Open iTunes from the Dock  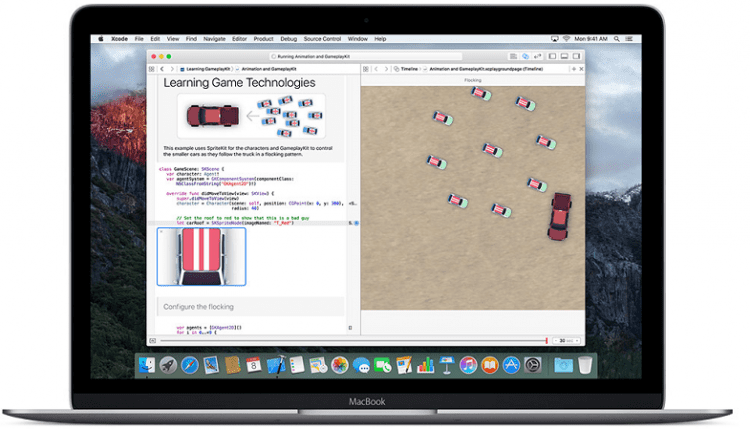point(468,365)
